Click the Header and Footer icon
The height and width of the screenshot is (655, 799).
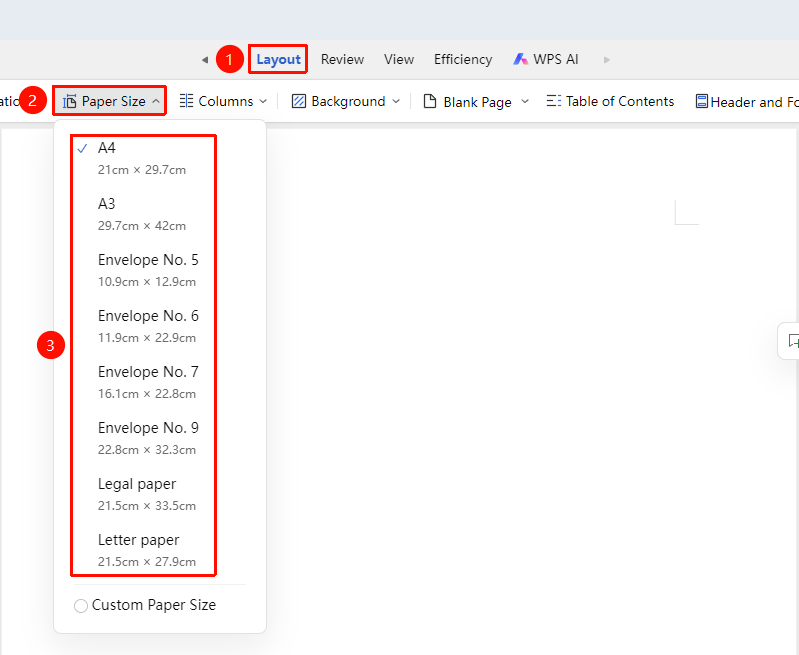[x=702, y=101]
